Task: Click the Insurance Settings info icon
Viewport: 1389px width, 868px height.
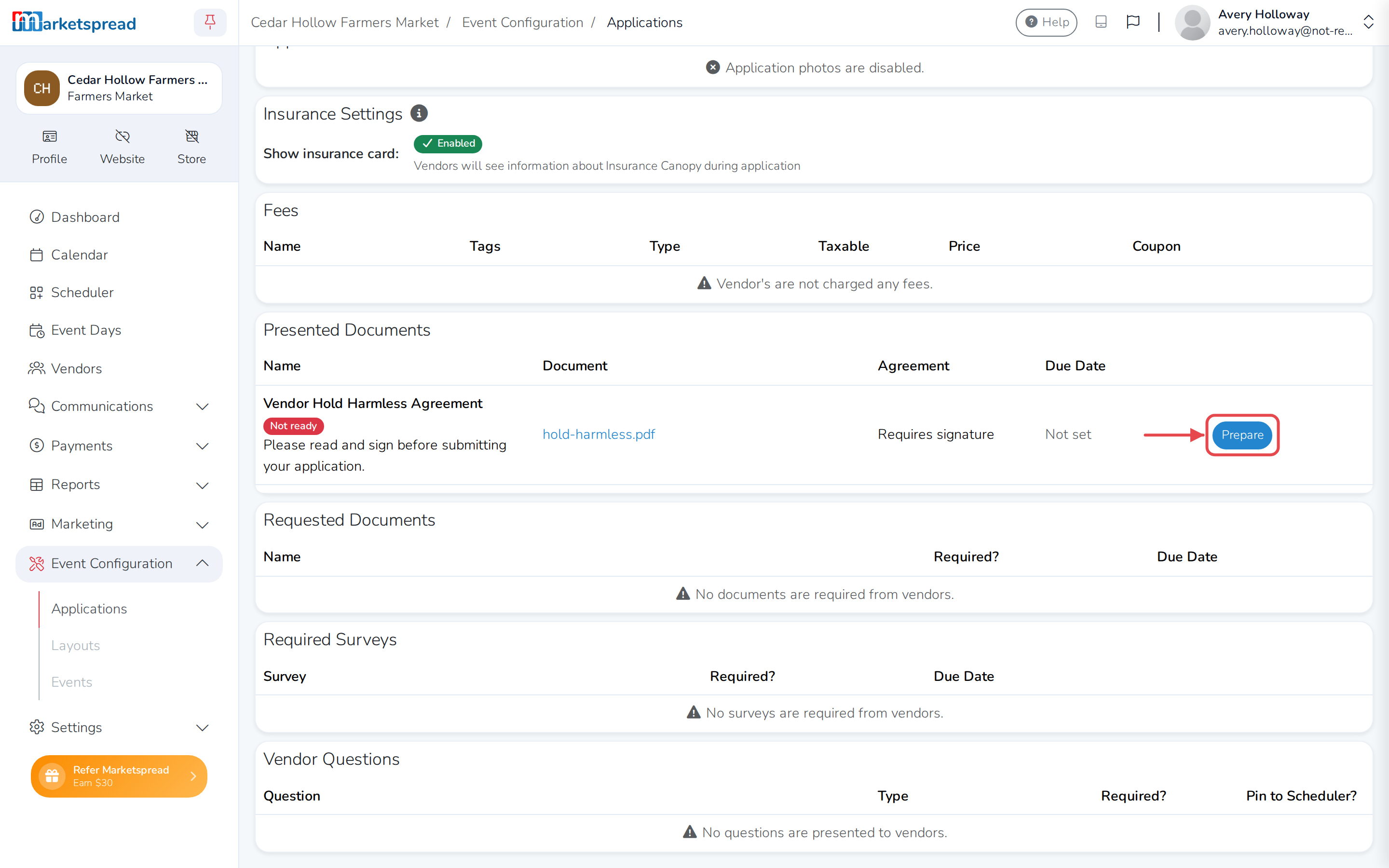Action: pos(419,113)
